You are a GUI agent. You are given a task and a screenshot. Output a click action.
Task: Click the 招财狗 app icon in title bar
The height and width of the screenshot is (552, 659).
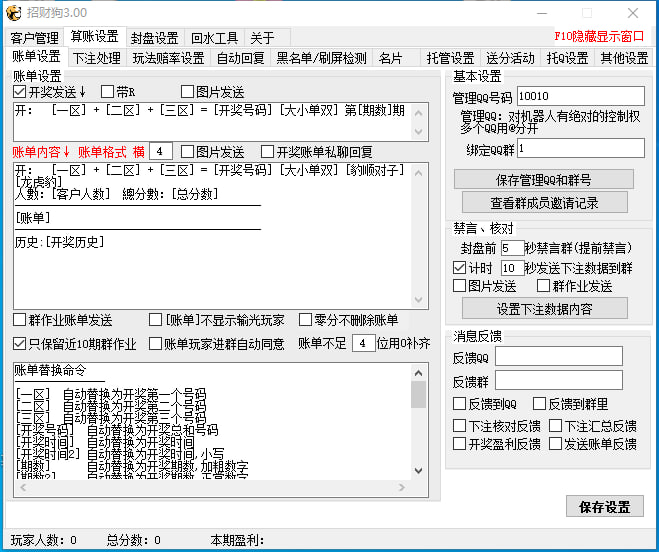13,12
